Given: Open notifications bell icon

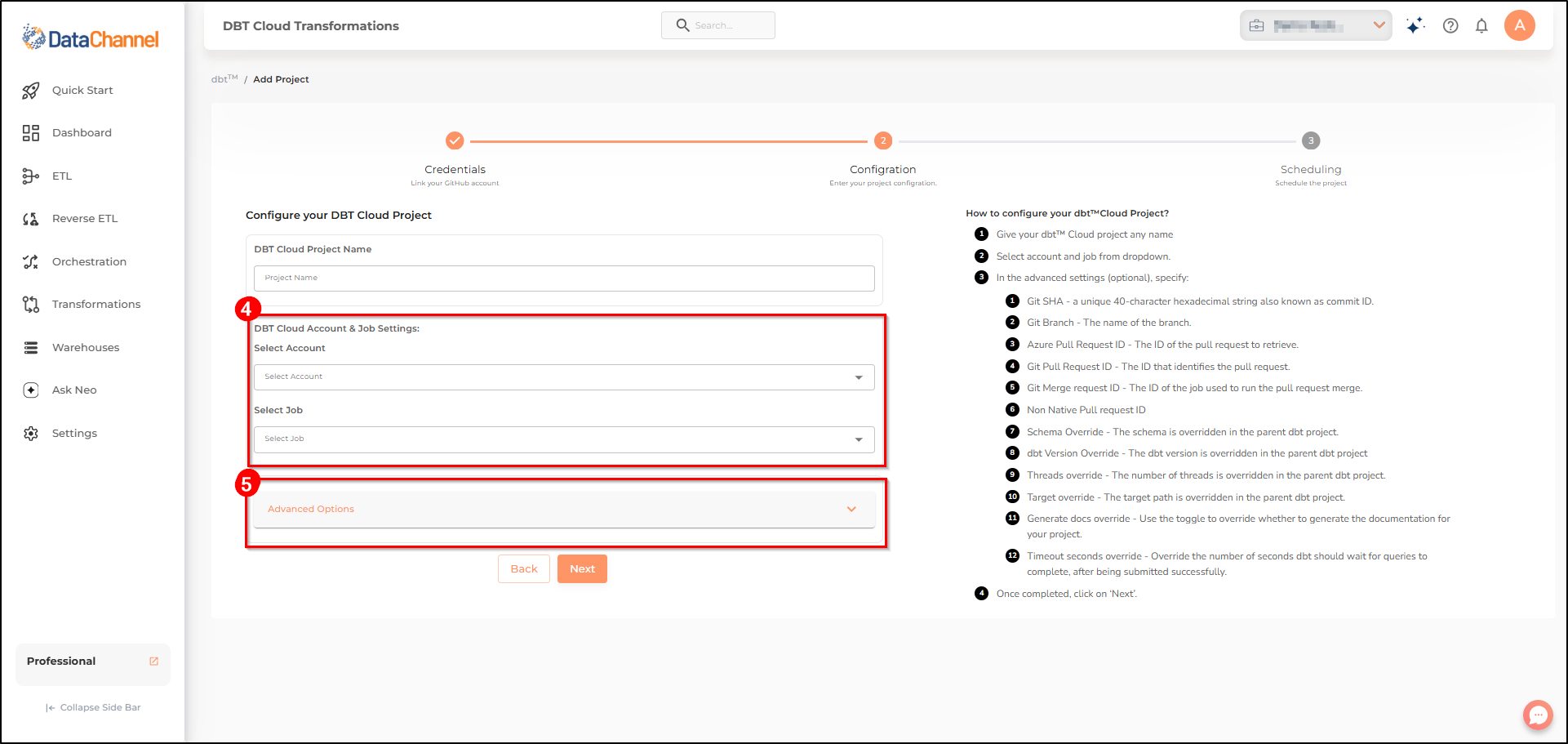Looking at the screenshot, I should (1481, 25).
